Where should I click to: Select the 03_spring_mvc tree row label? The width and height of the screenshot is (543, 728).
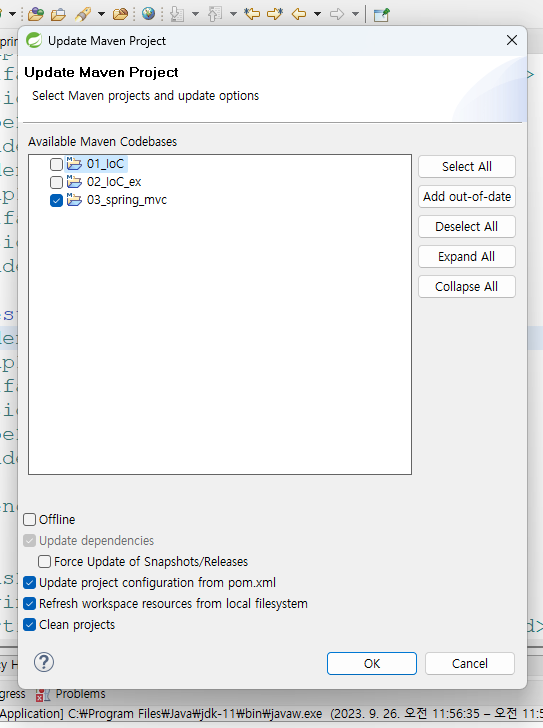(127, 200)
